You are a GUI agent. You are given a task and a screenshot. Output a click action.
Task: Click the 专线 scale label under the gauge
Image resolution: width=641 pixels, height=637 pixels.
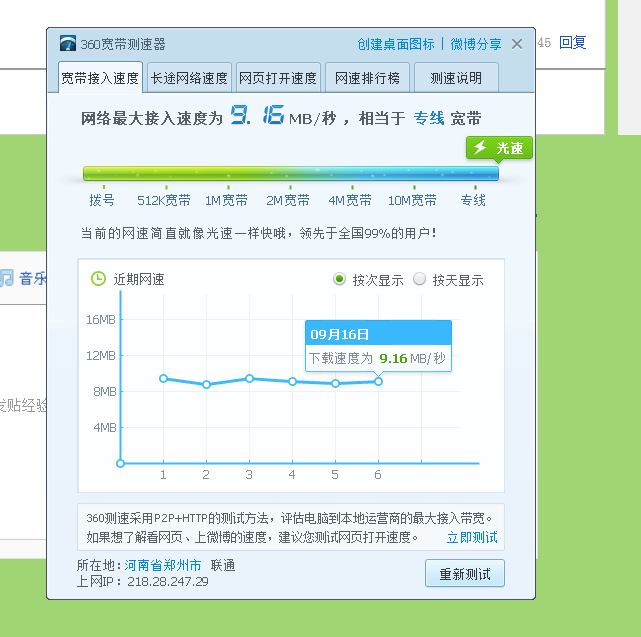coord(473,200)
